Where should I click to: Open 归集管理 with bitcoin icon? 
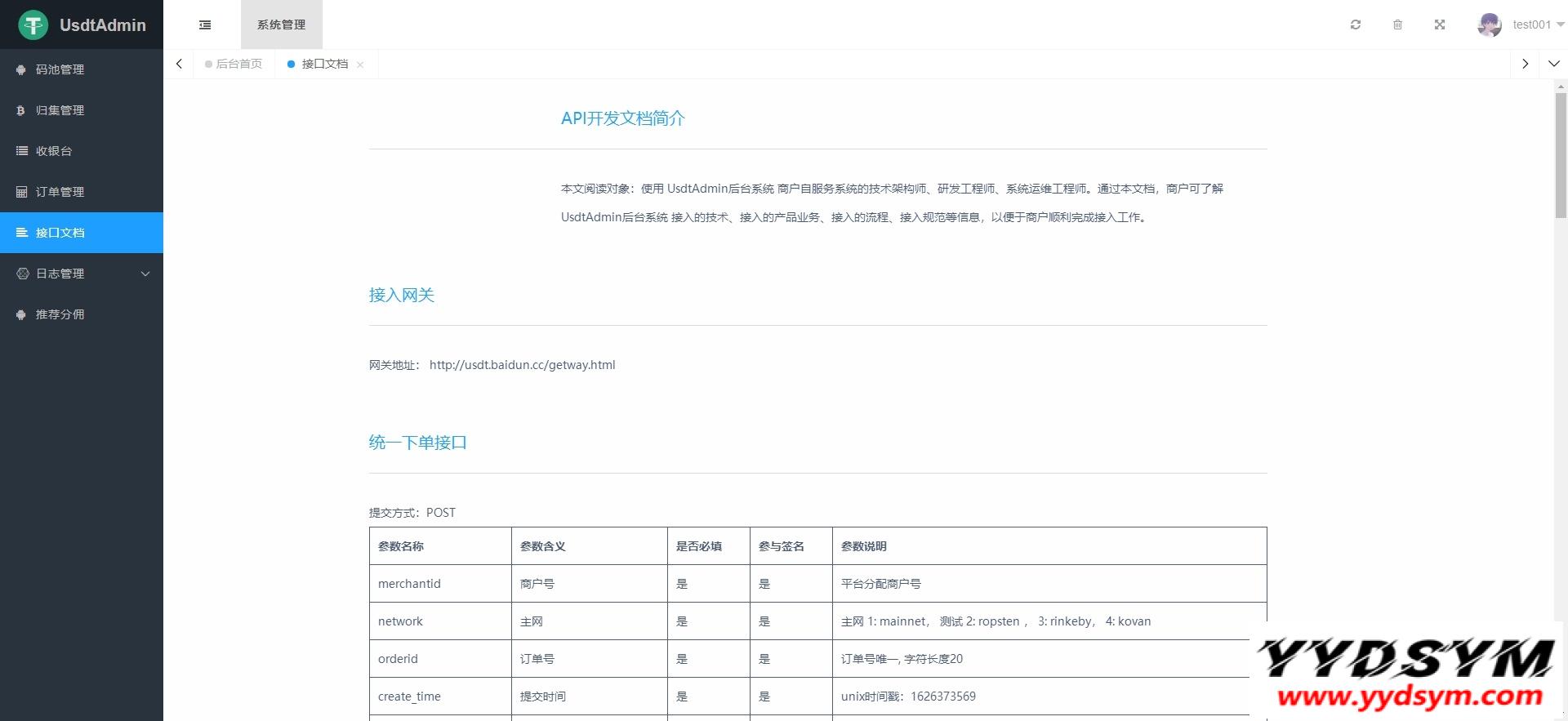[60, 110]
